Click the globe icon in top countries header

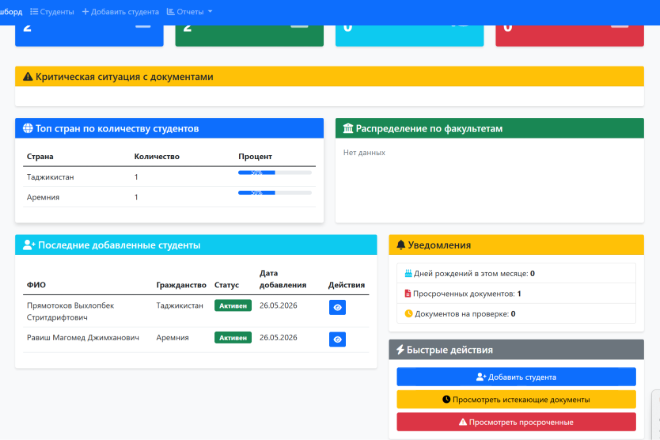pos(28,128)
